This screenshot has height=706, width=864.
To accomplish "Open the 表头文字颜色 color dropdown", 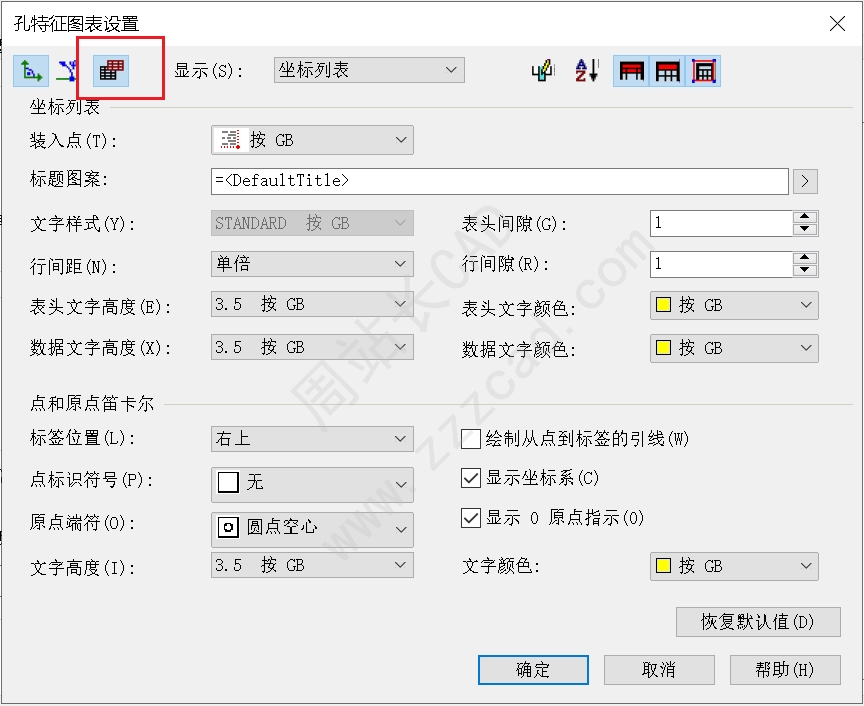I will 734,306.
